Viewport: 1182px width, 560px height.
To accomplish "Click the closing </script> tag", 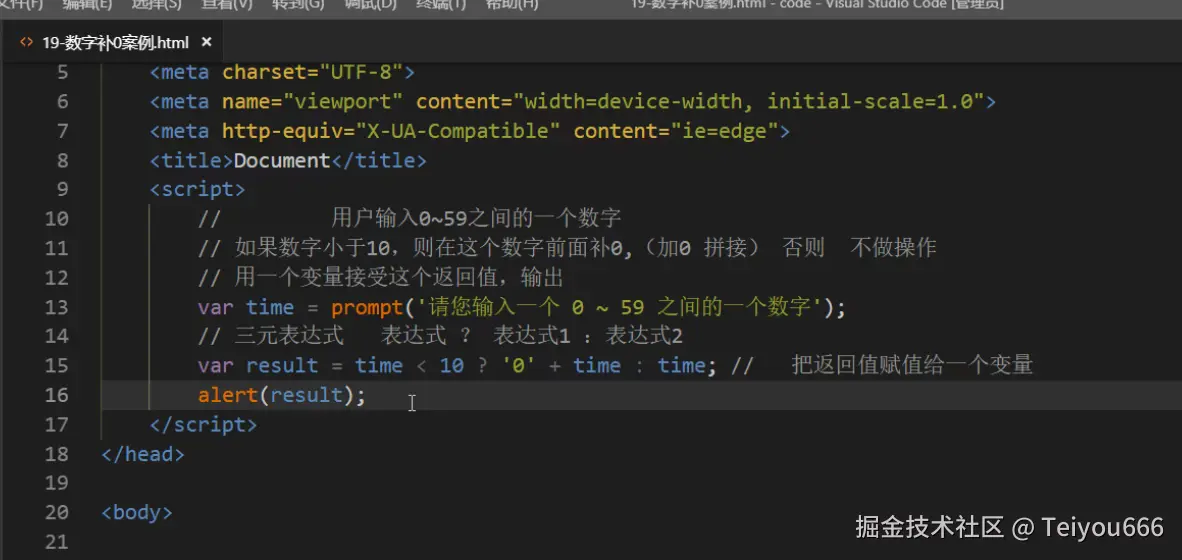I will [204, 424].
